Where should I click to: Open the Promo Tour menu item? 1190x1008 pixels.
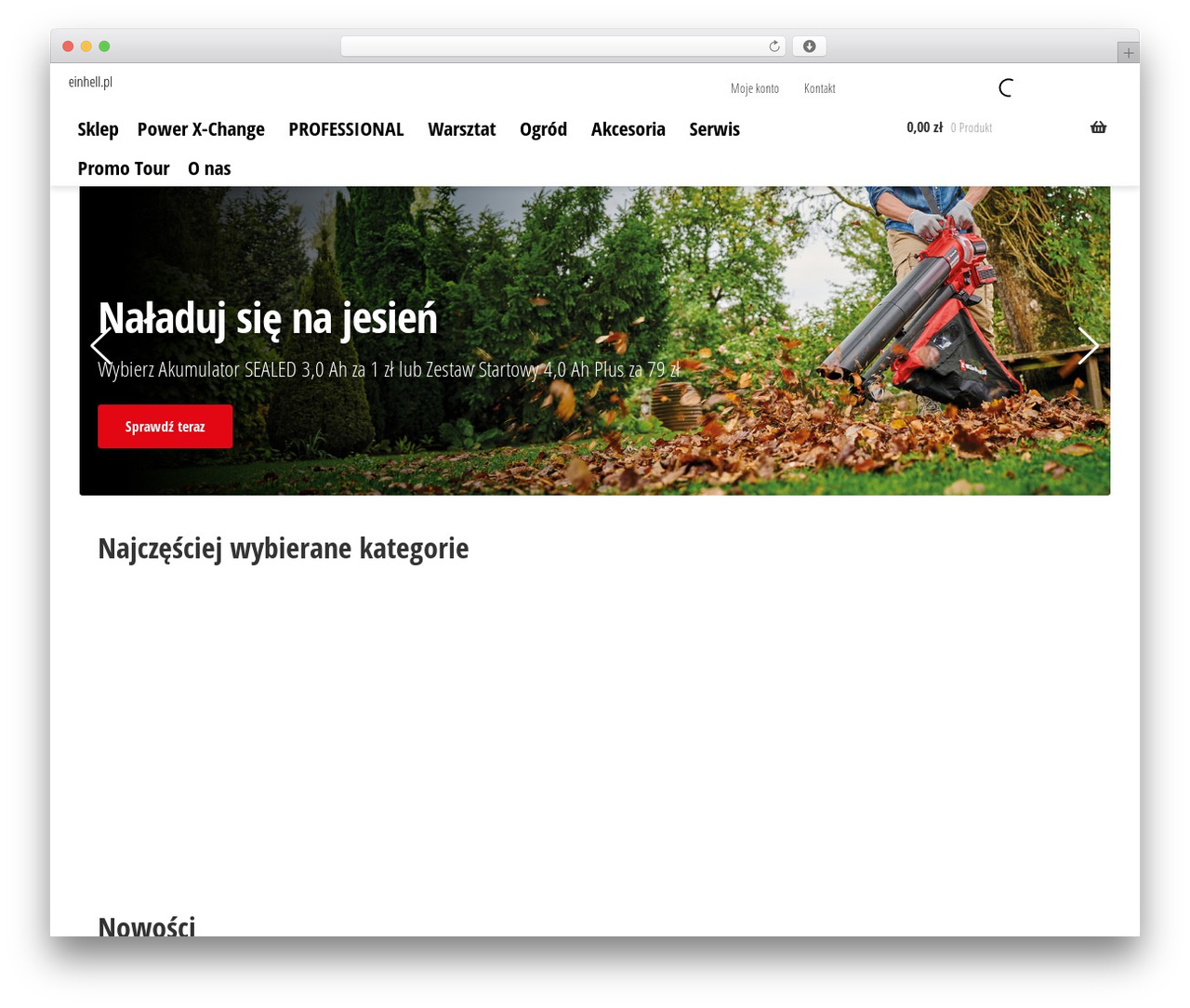(x=124, y=168)
